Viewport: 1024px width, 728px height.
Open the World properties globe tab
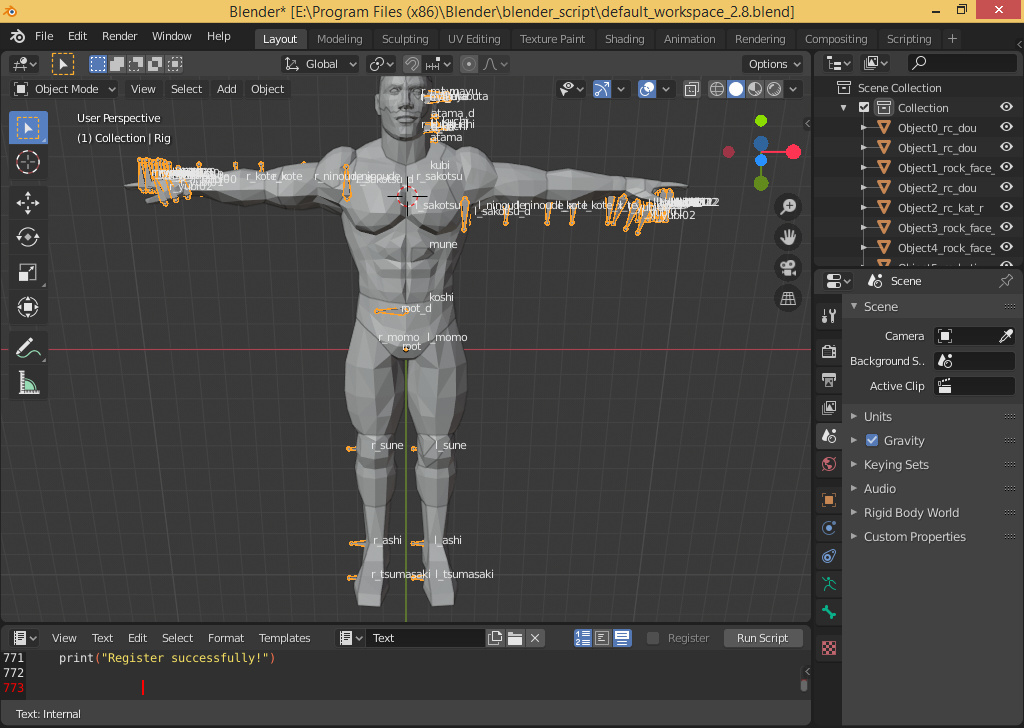click(829, 464)
